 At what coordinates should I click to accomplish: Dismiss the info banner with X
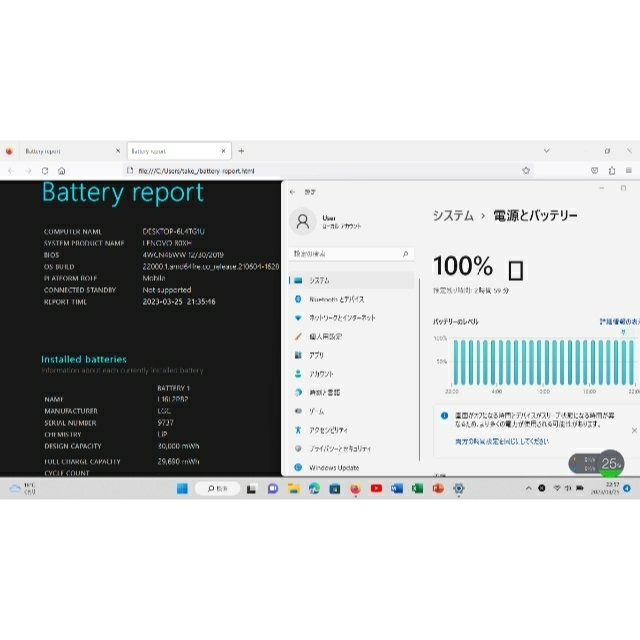tap(634, 431)
